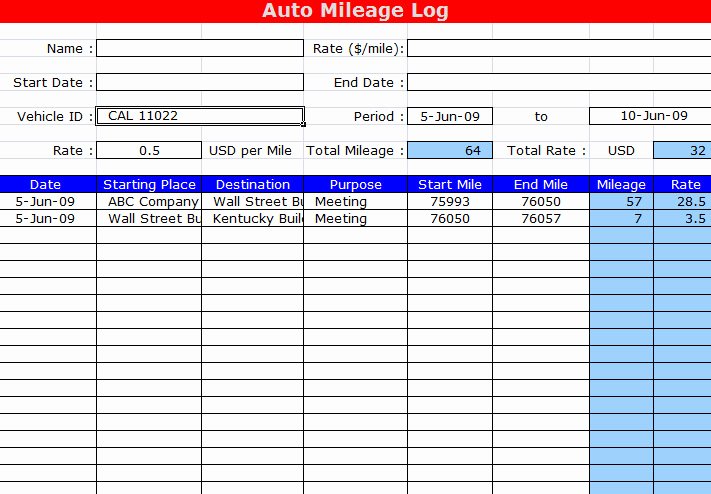Viewport: 711px width, 494px height.
Task: Click End Mile cell 76057
Action: point(541,218)
